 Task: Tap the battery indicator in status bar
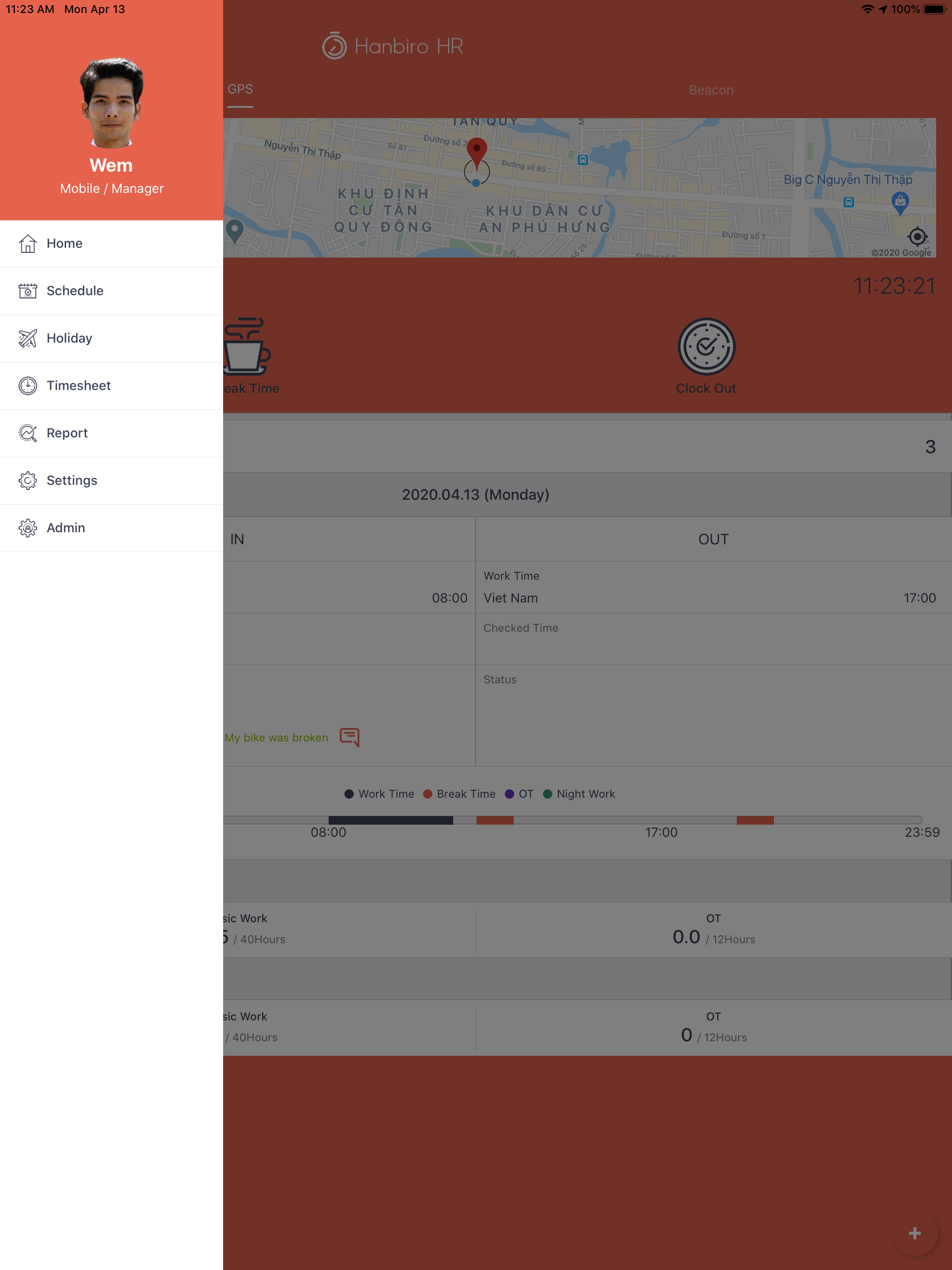click(934, 9)
